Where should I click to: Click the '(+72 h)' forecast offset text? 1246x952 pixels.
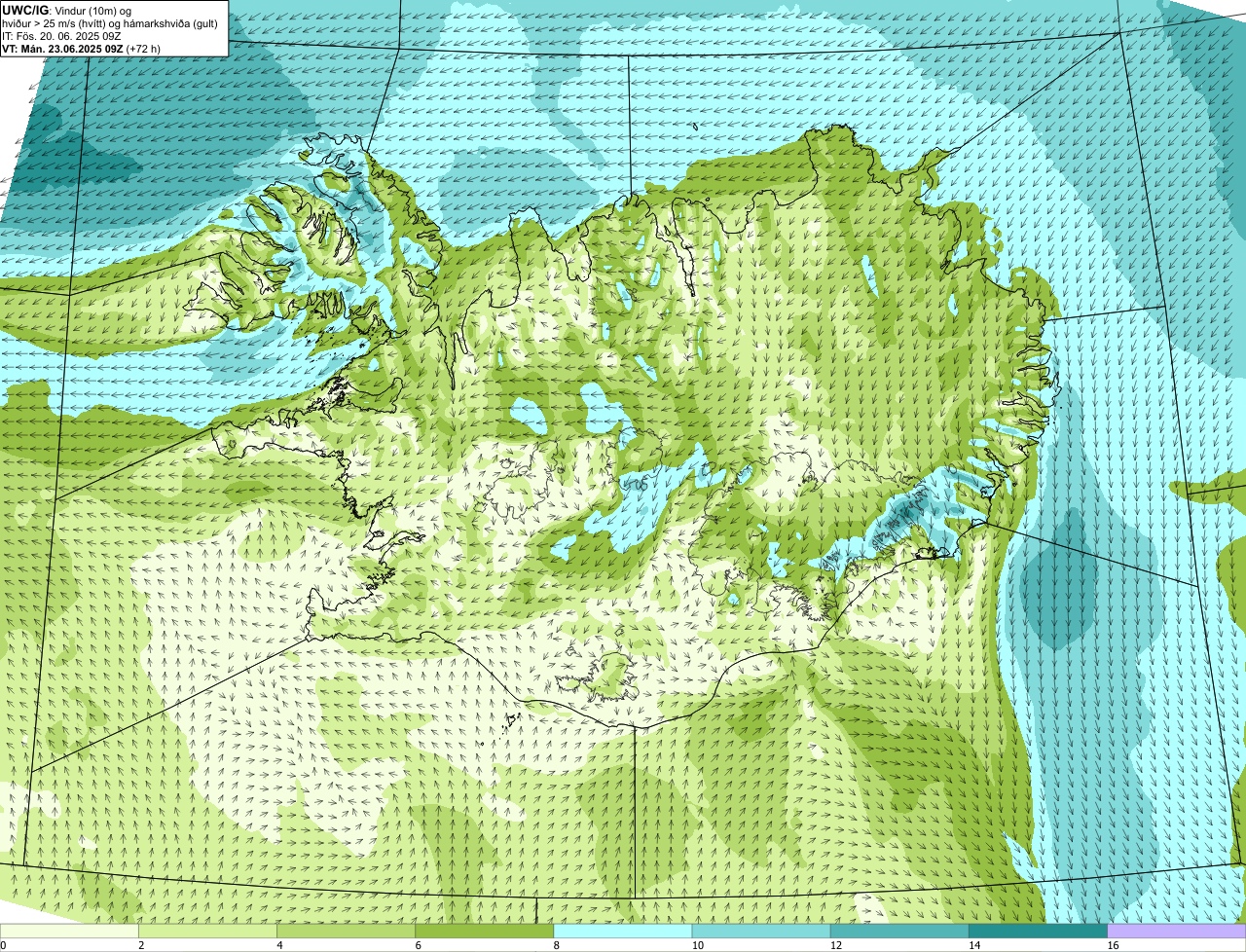[143, 48]
